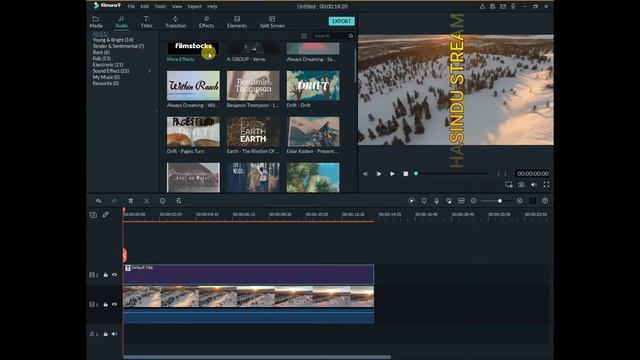Screen dimensions: 640x360
Task: Click the Redo arrow in timeline toolbar
Action: click(x=114, y=201)
